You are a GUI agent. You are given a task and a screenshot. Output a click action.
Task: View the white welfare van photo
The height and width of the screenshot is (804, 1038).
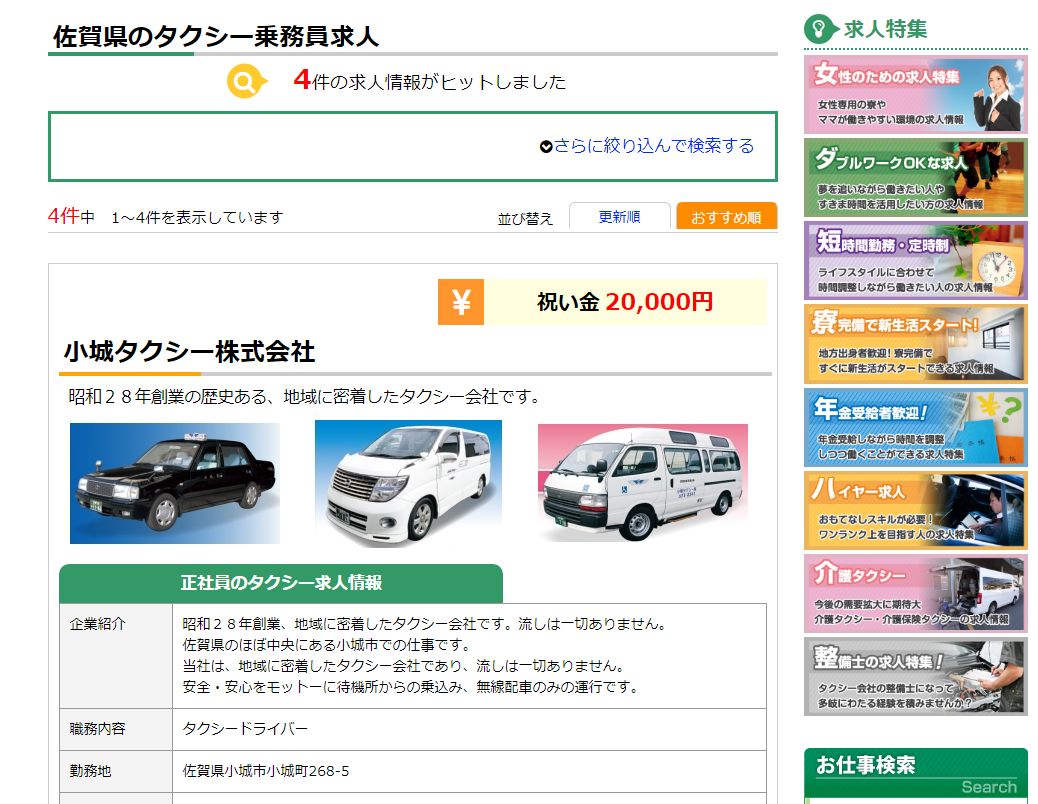coord(643,483)
